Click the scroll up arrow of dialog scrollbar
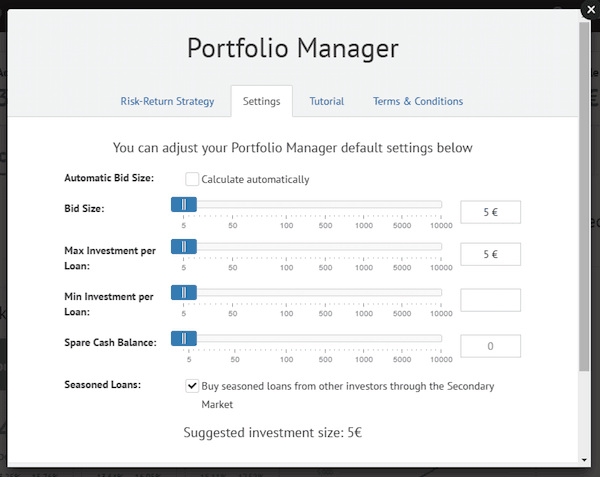The height and width of the screenshot is (477, 600). [584, 24]
